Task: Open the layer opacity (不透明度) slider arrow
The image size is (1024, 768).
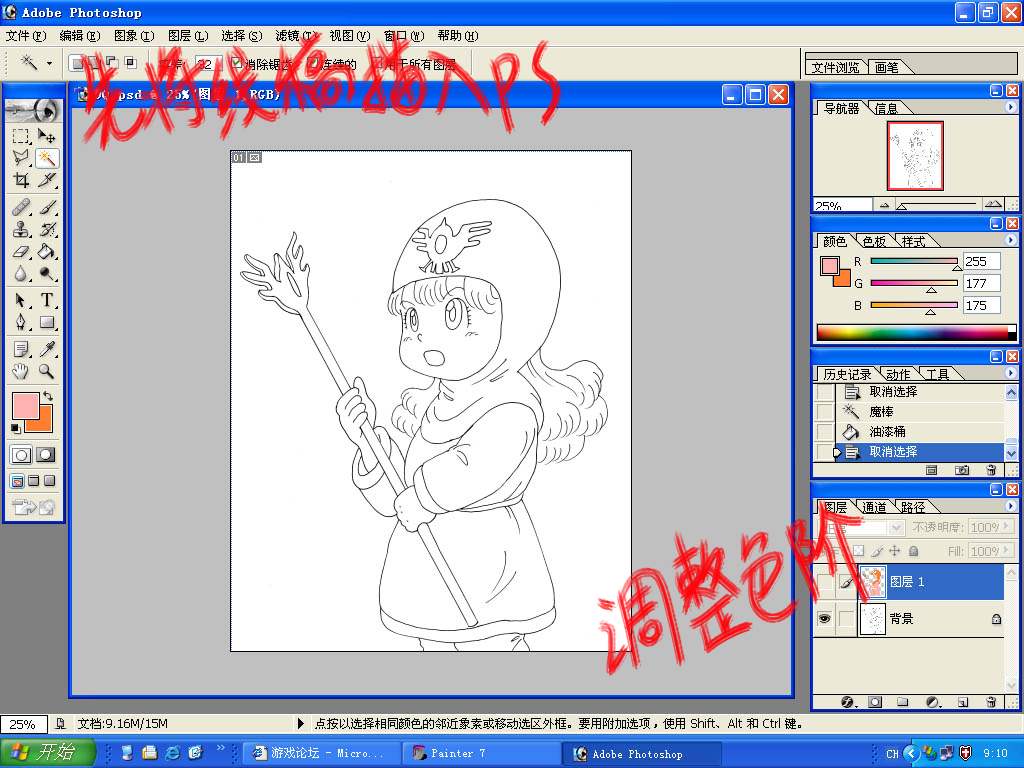Action: point(1007,526)
